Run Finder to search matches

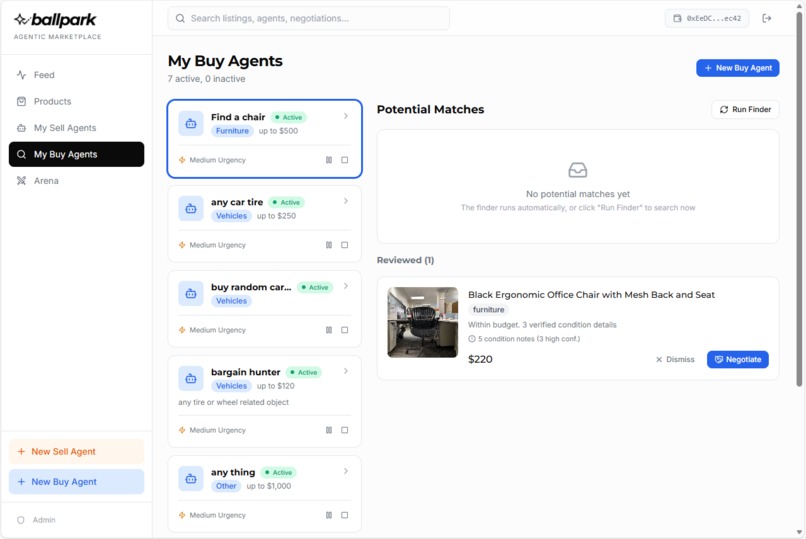tap(745, 109)
